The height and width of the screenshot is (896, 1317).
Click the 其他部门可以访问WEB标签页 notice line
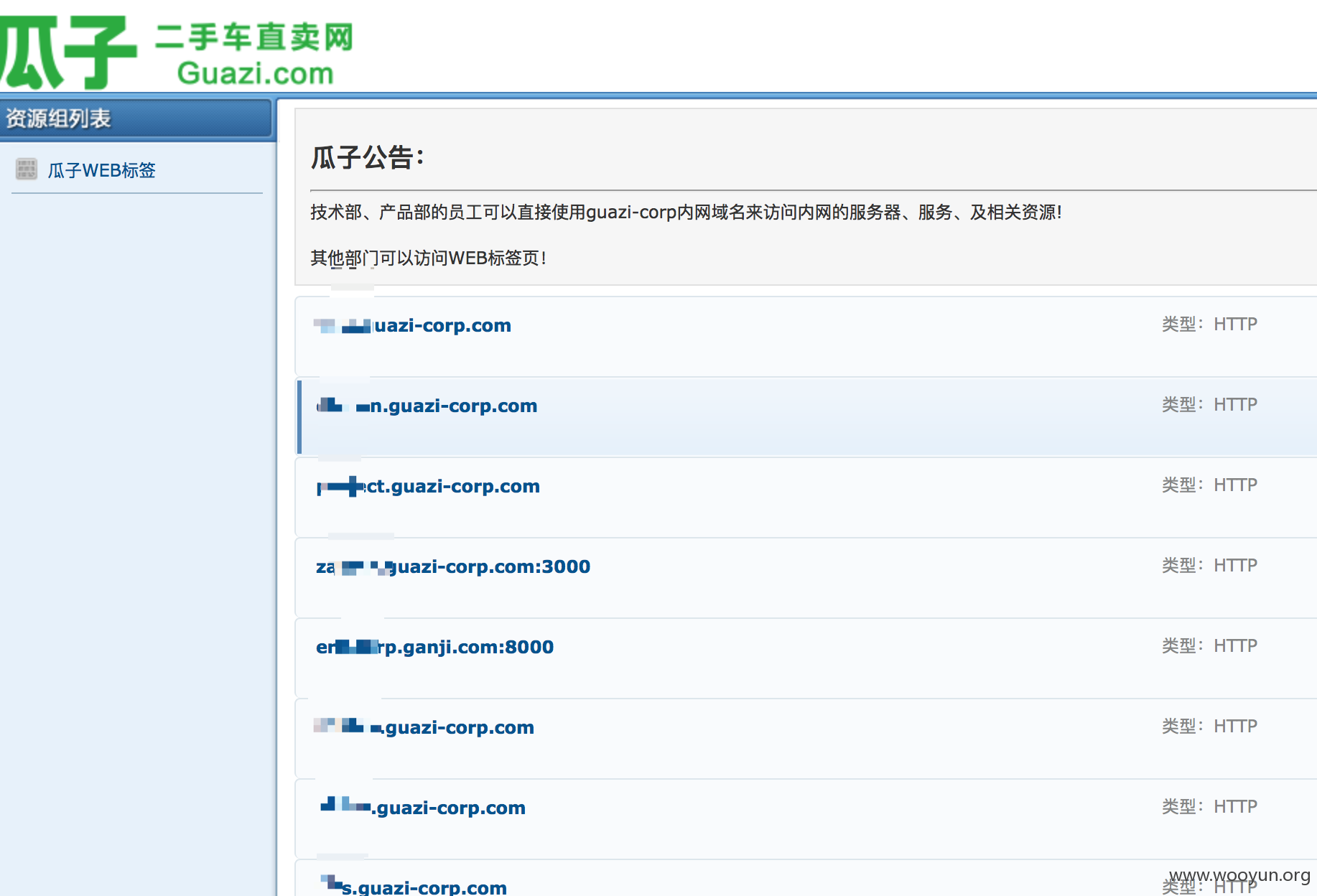(429, 258)
